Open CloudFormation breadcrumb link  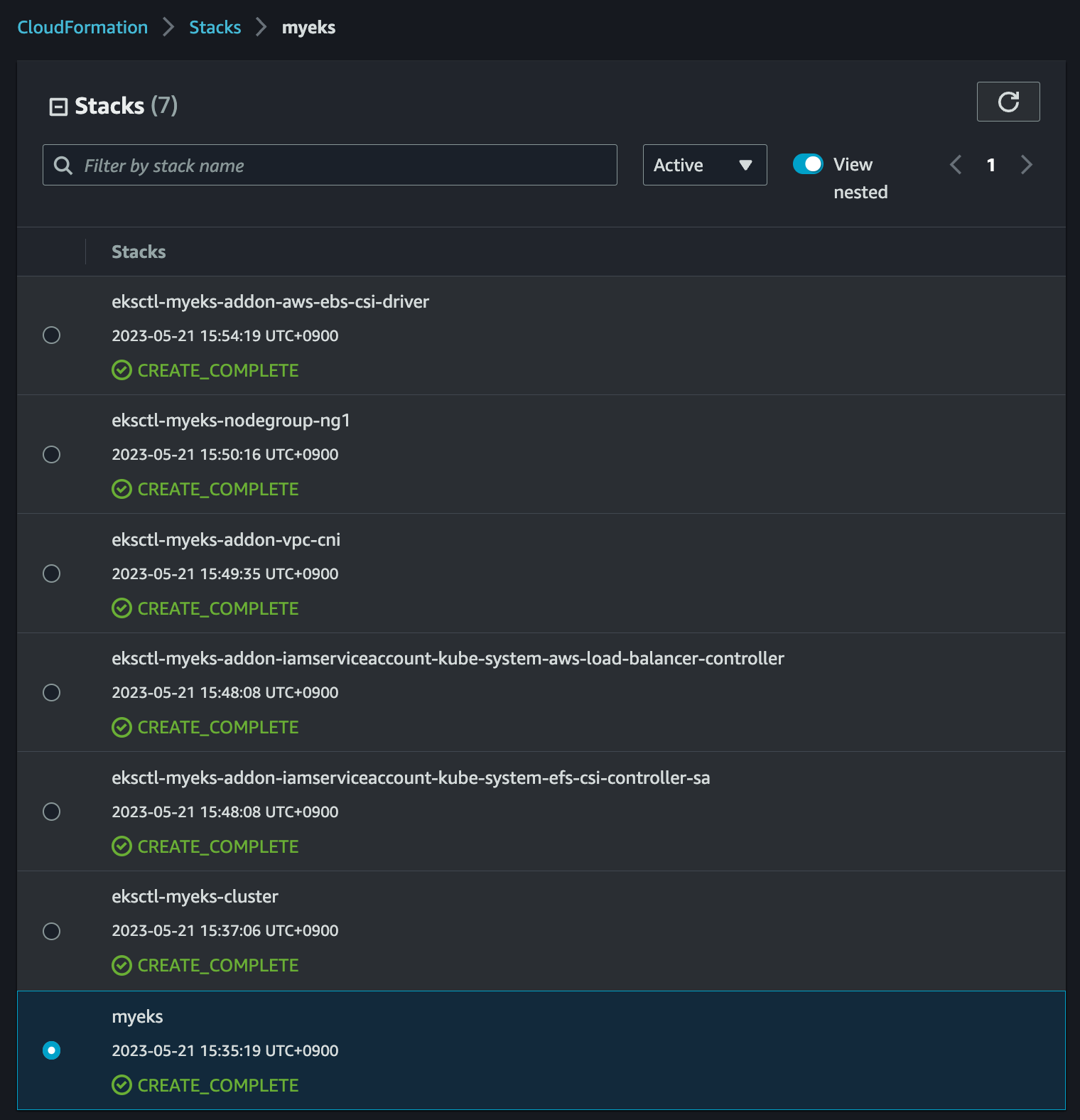coord(82,27)
